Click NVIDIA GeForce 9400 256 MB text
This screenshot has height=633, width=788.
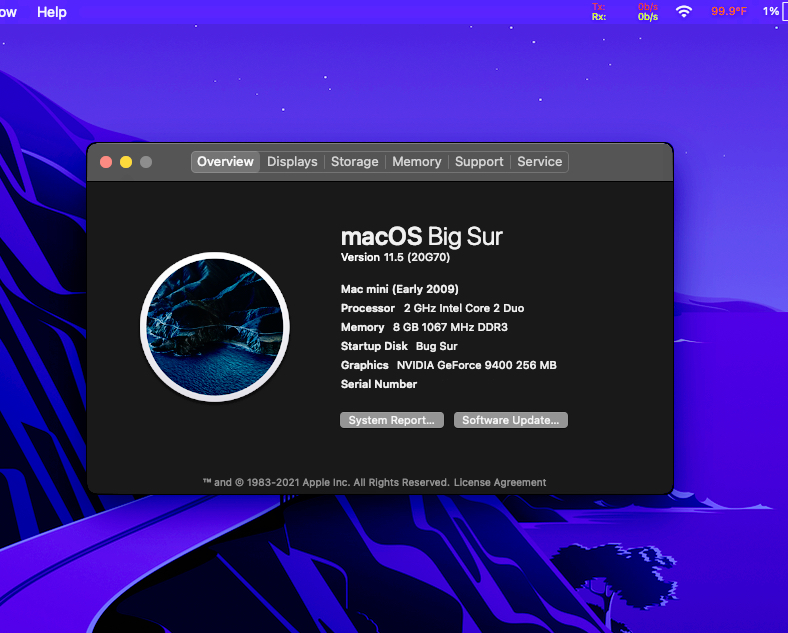476,365
